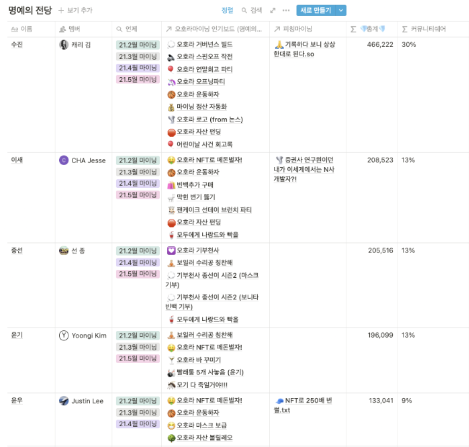Open 오호라 거버넌스 빌드 linked page

pos(204,44)
